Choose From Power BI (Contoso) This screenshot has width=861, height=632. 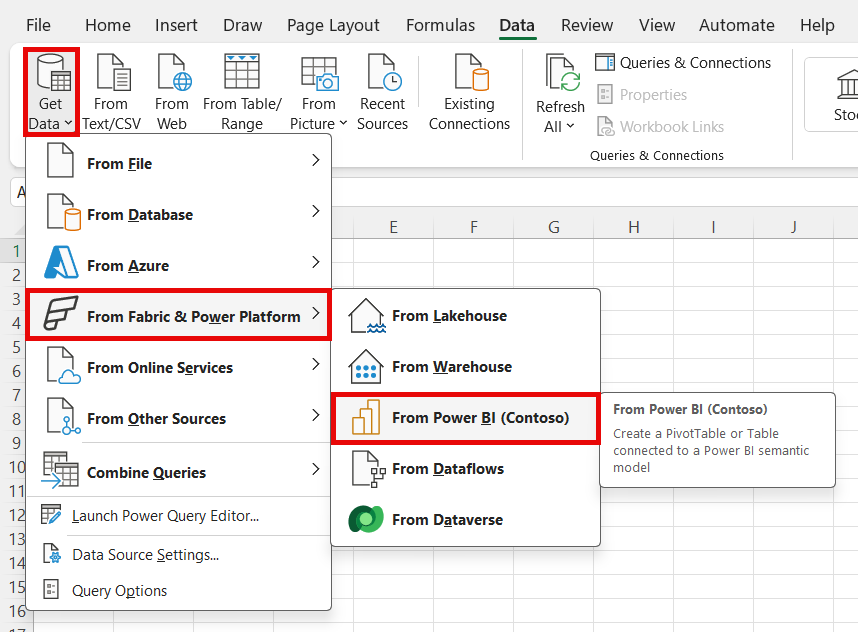[x=466, y=417]
